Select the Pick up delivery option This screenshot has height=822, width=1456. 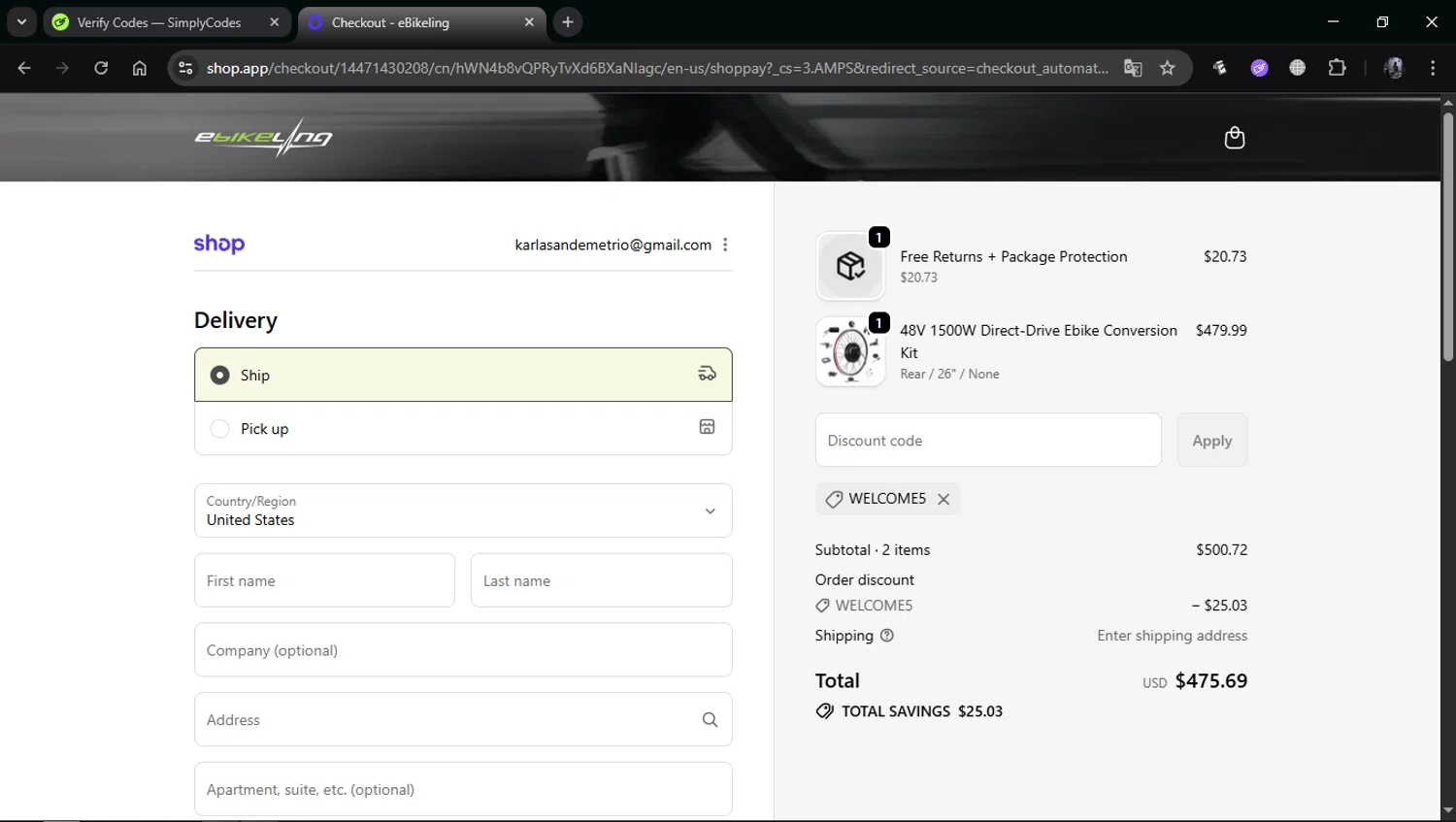pos(463,428)
